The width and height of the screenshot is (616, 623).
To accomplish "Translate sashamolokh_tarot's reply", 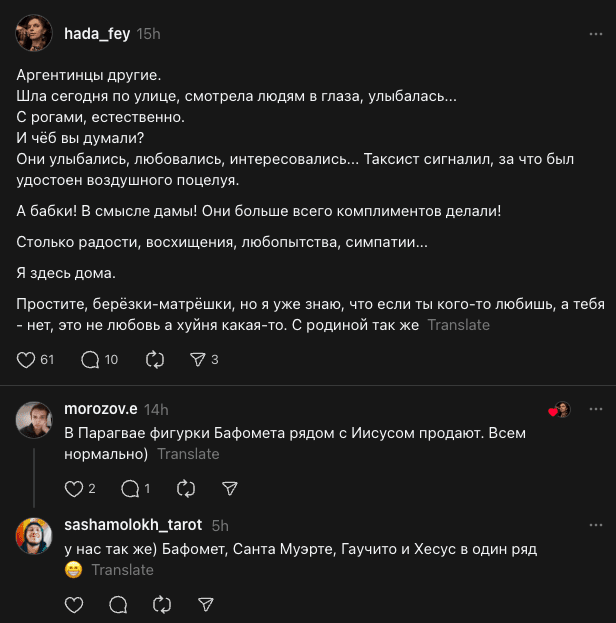I will pyautogui.click(x=122, y=570).
